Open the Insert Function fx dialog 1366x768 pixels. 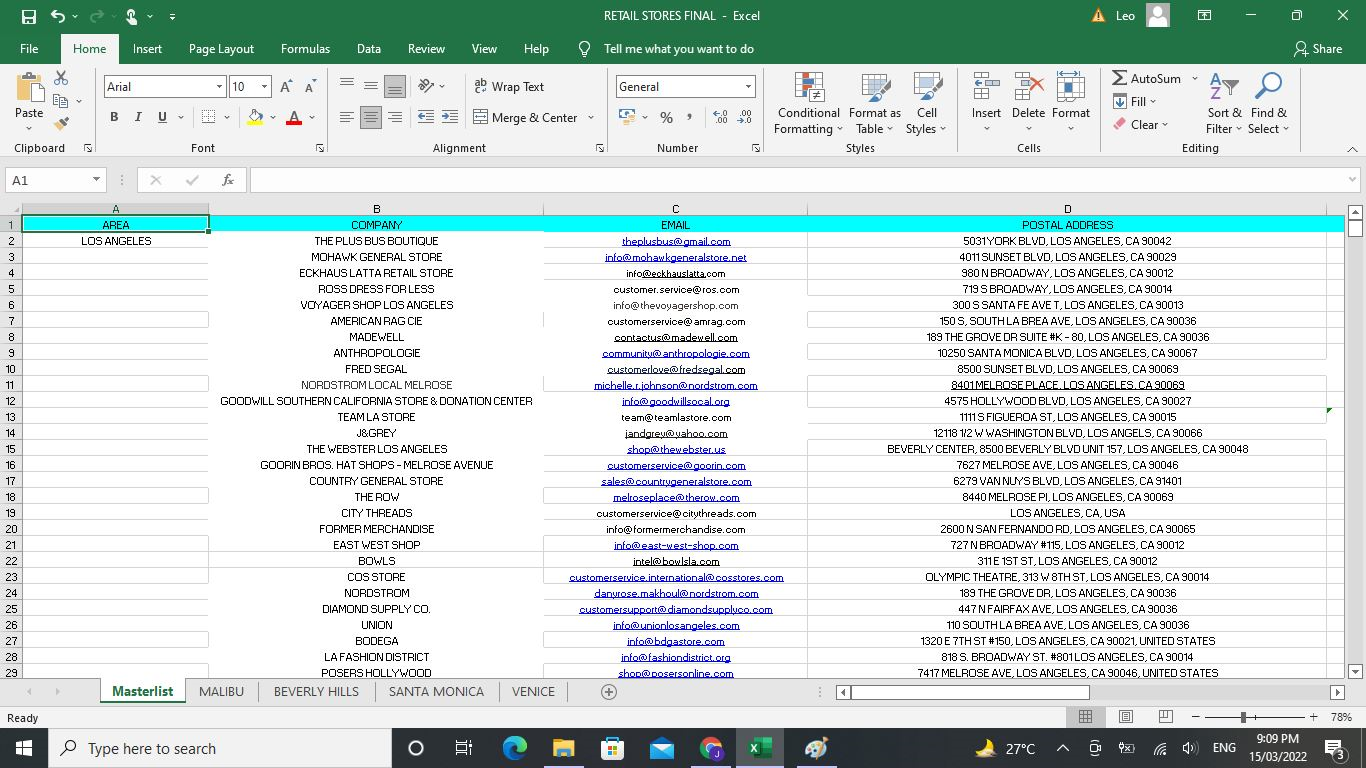pos(228,180)
